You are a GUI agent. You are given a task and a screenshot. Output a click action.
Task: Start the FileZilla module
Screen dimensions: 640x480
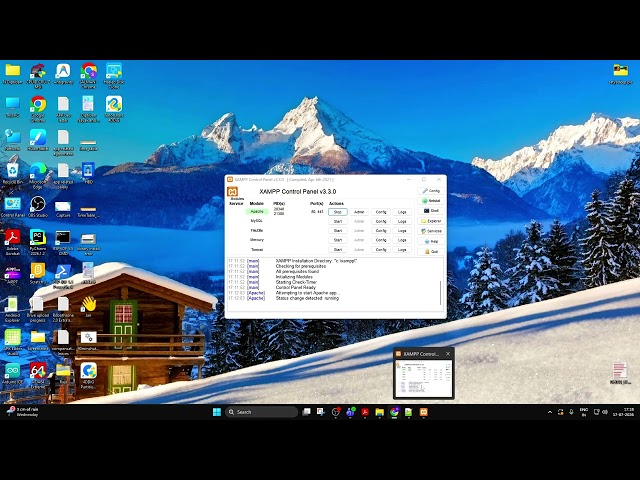coord(338,231)
